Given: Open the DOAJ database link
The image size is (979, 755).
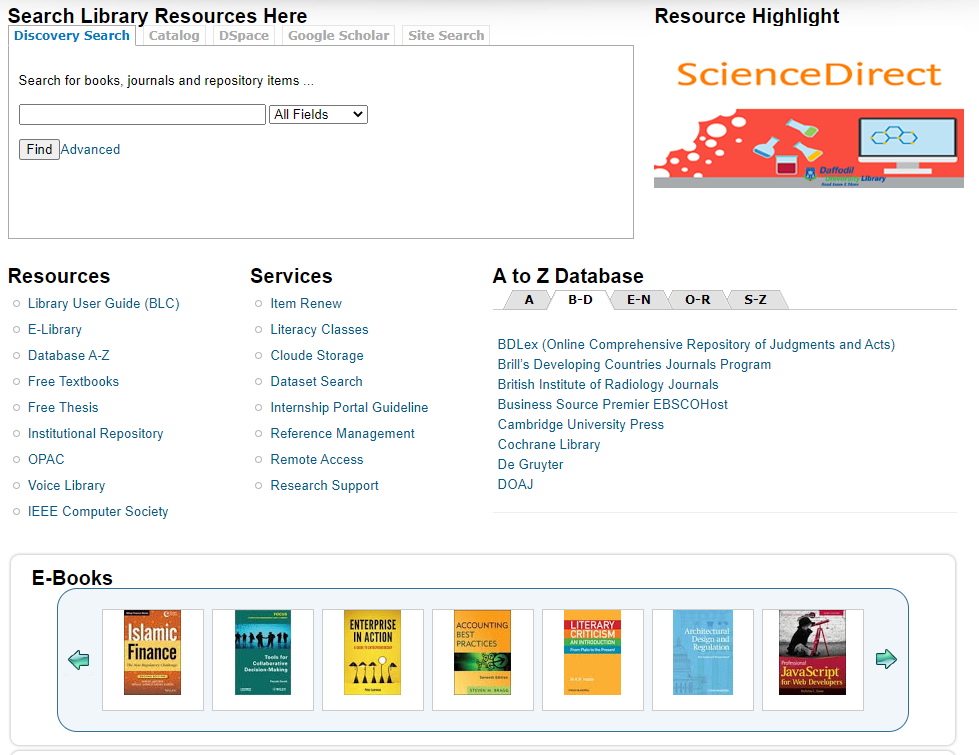Looking at the screenshot, I should [x=516, y=485].
